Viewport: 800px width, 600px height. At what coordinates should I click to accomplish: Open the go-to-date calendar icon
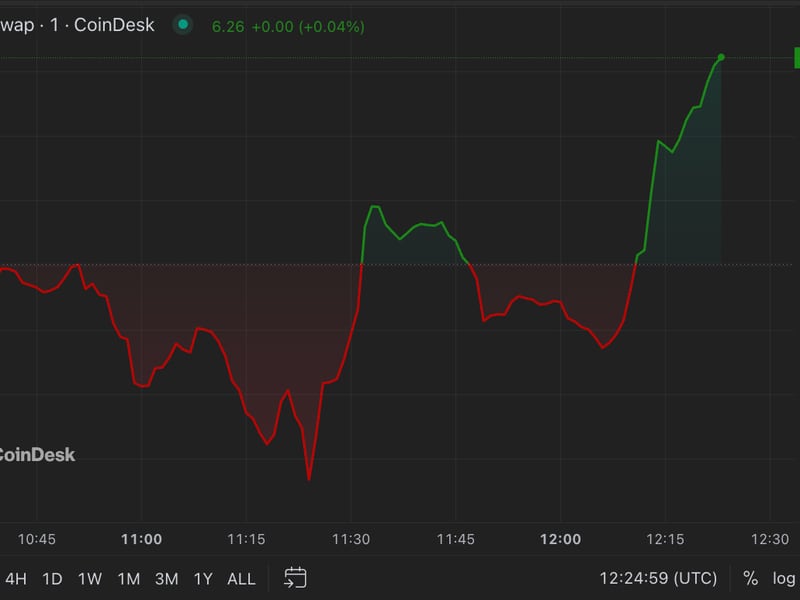(295, 578)
